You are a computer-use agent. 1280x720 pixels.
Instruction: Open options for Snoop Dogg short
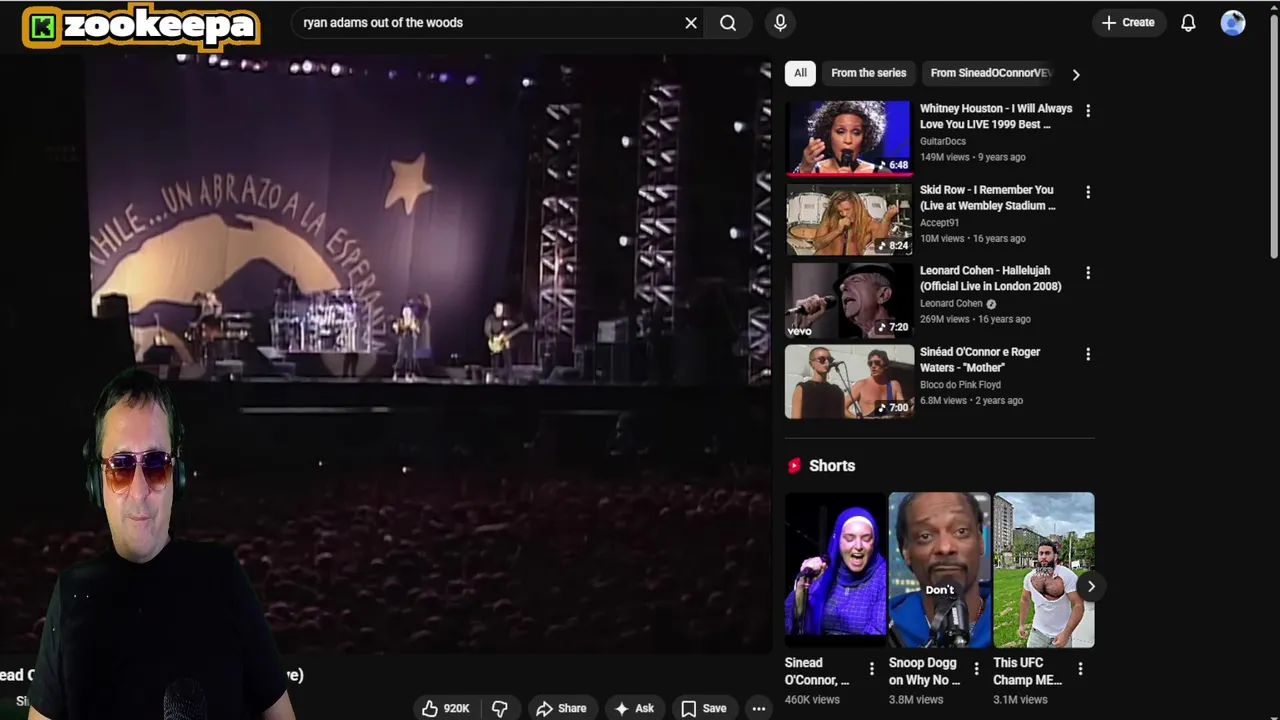point(976,669)
